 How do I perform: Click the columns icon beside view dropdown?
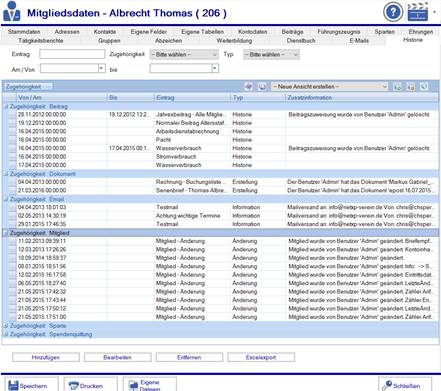coord(262,87)
